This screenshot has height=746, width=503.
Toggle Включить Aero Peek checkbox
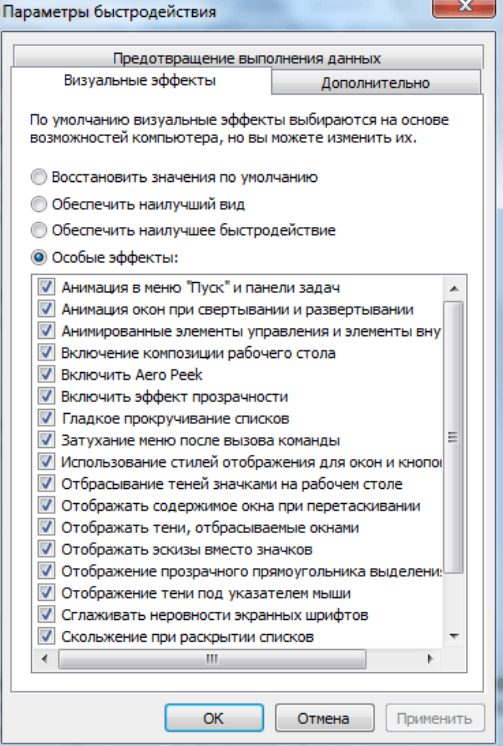coord(46,374)
